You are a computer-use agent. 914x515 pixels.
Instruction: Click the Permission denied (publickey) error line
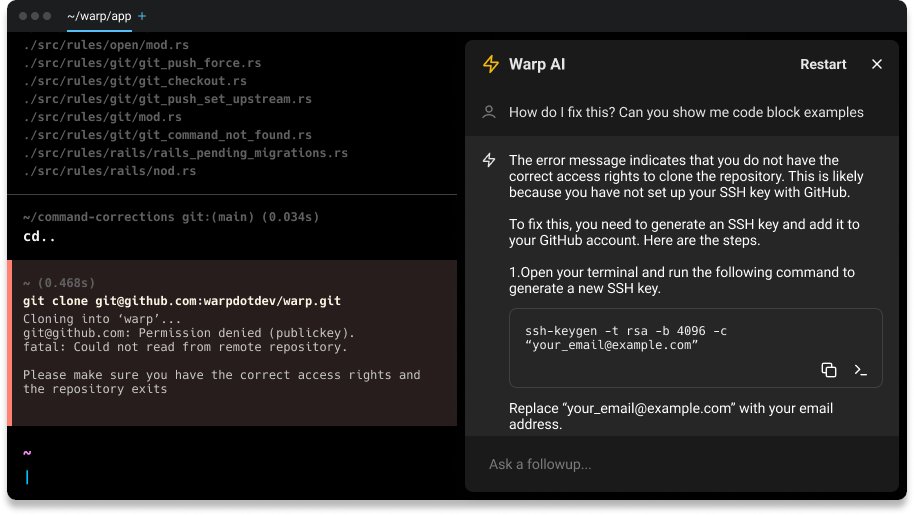[189, 333]
